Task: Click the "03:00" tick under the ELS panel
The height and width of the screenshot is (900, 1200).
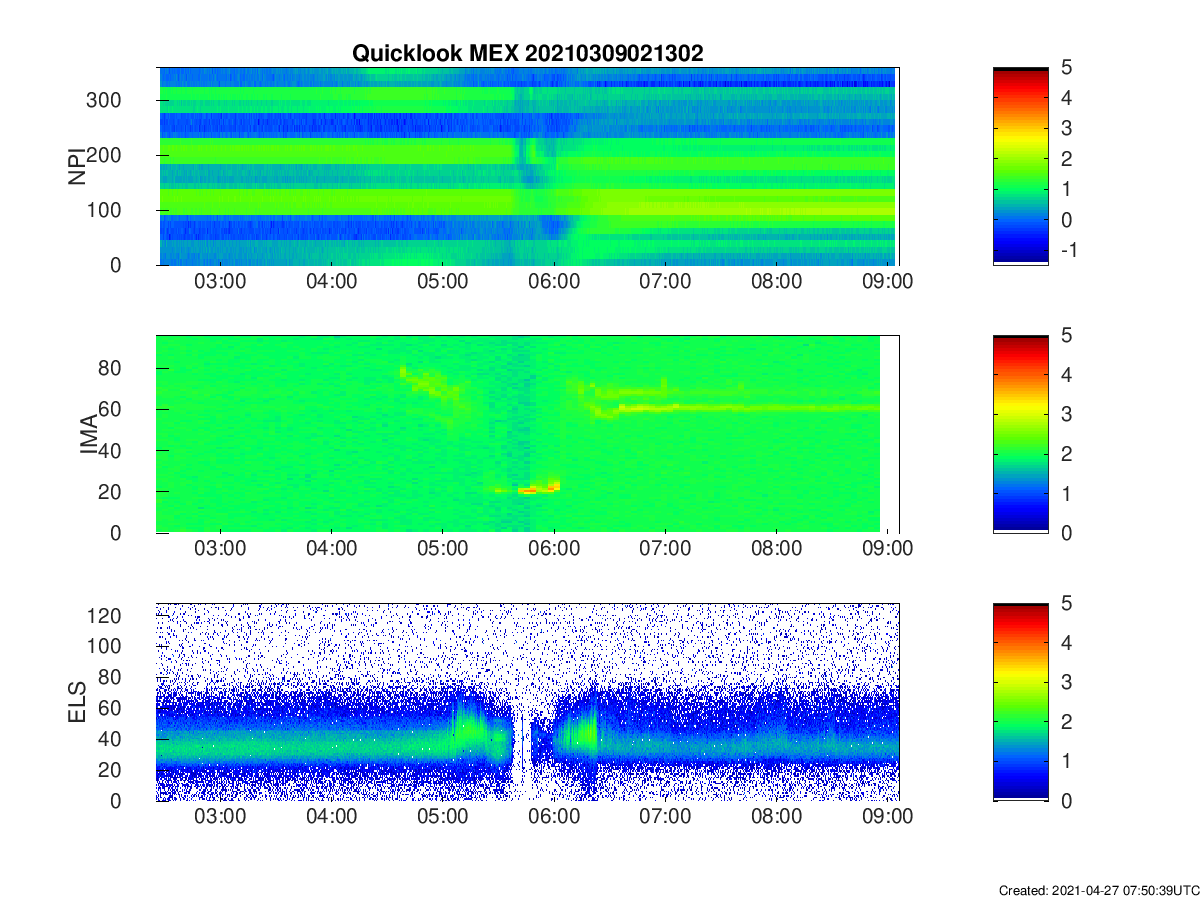Action: point(220,817)
